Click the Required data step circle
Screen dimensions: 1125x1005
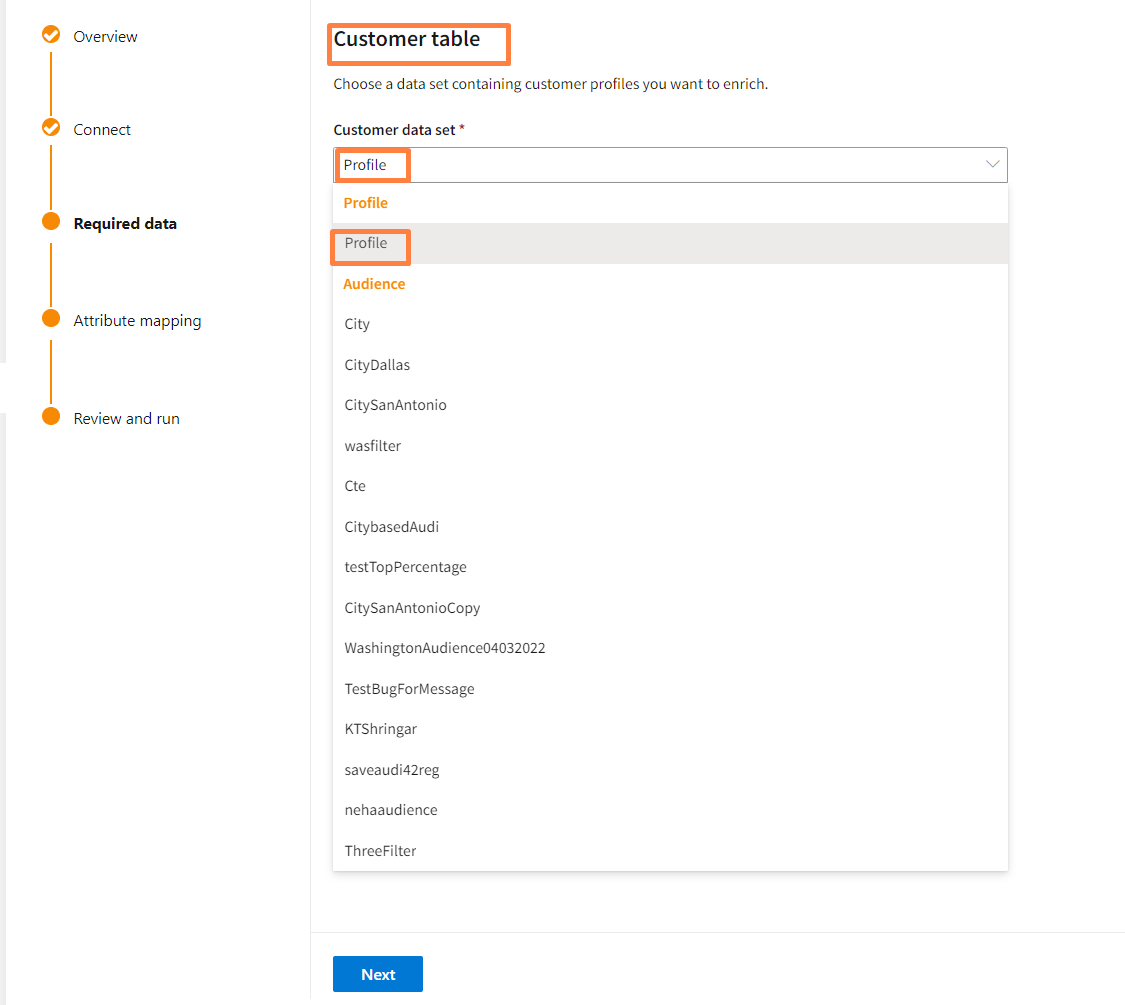coord(51,222)
